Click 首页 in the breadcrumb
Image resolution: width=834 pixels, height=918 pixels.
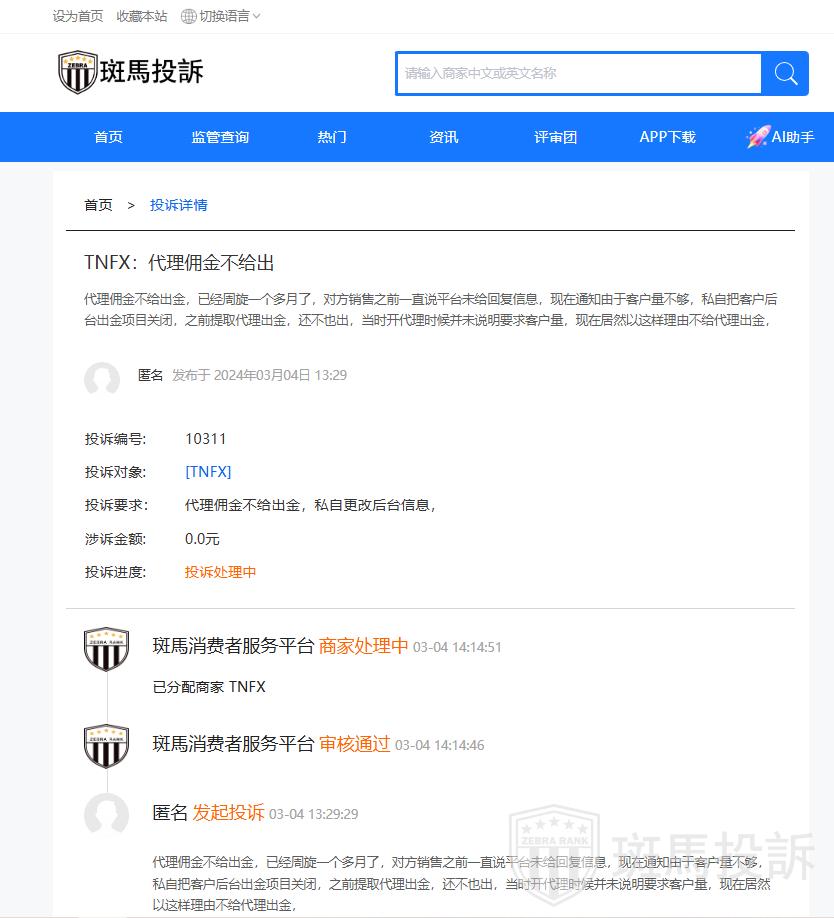(x=98, y=205)
